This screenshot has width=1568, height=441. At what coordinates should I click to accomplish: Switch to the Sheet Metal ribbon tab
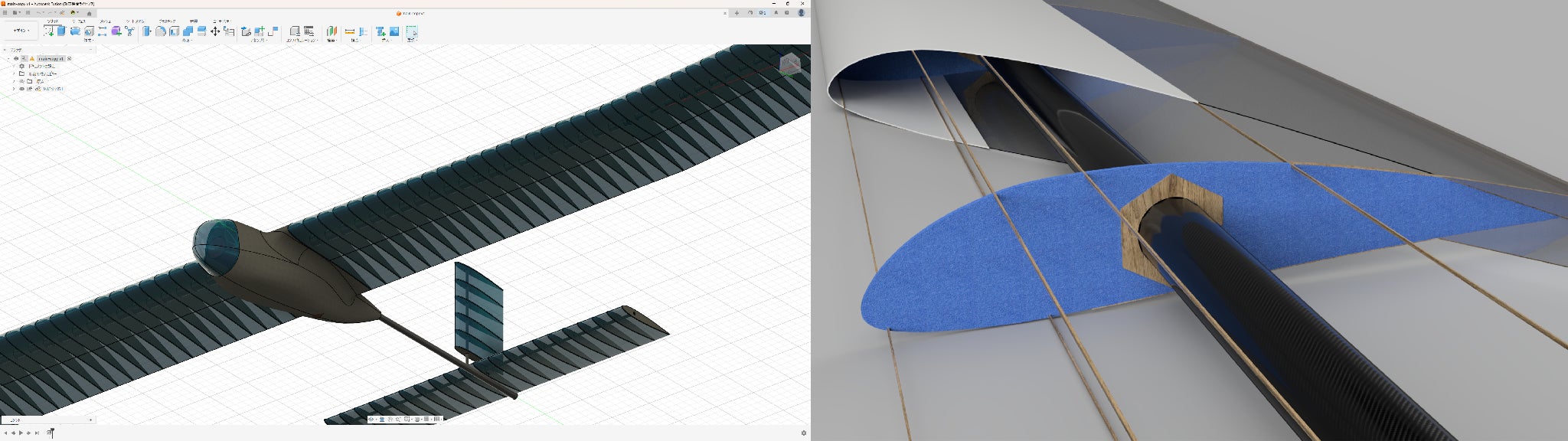(x=135, y=21)
